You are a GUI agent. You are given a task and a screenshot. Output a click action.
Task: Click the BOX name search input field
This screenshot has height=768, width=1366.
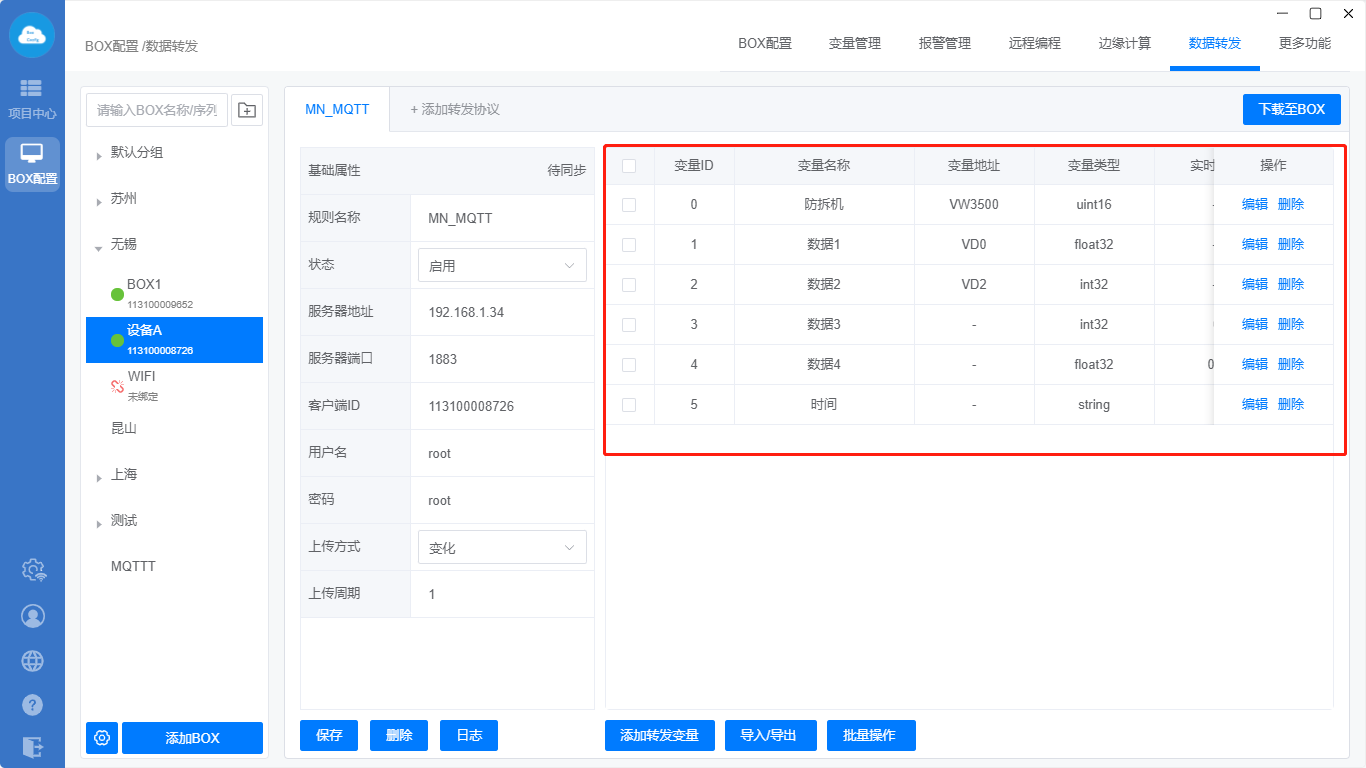coord(157,110)
